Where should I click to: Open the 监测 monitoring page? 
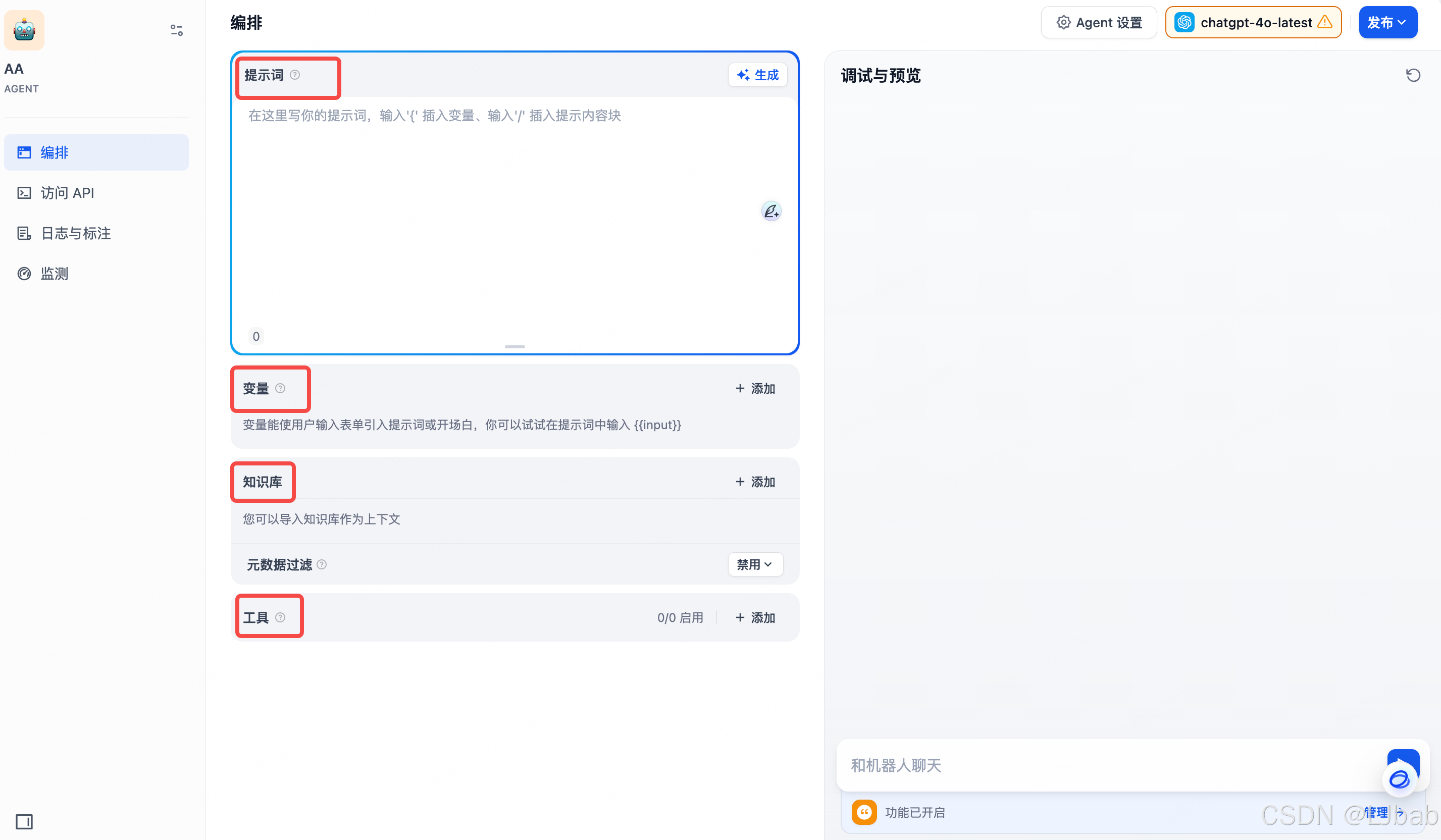[x=55, y=274]
